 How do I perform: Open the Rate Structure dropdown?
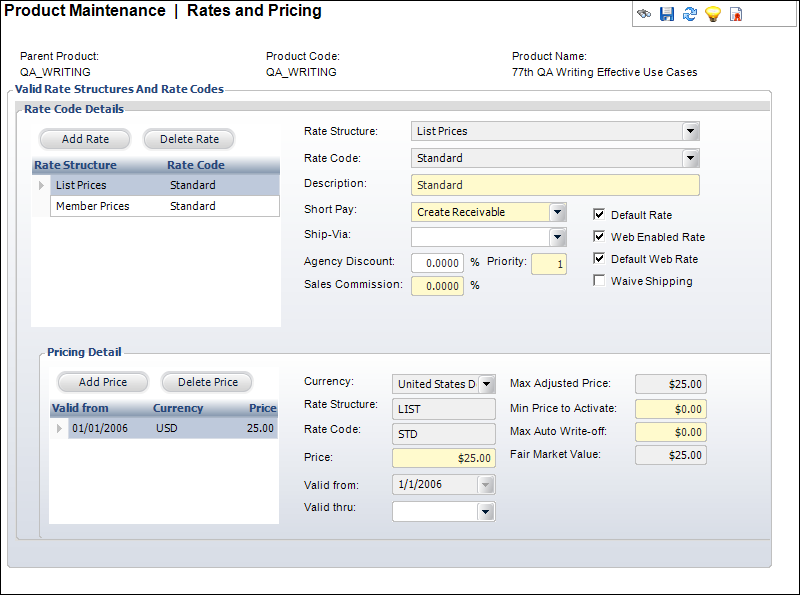point(690,131)
